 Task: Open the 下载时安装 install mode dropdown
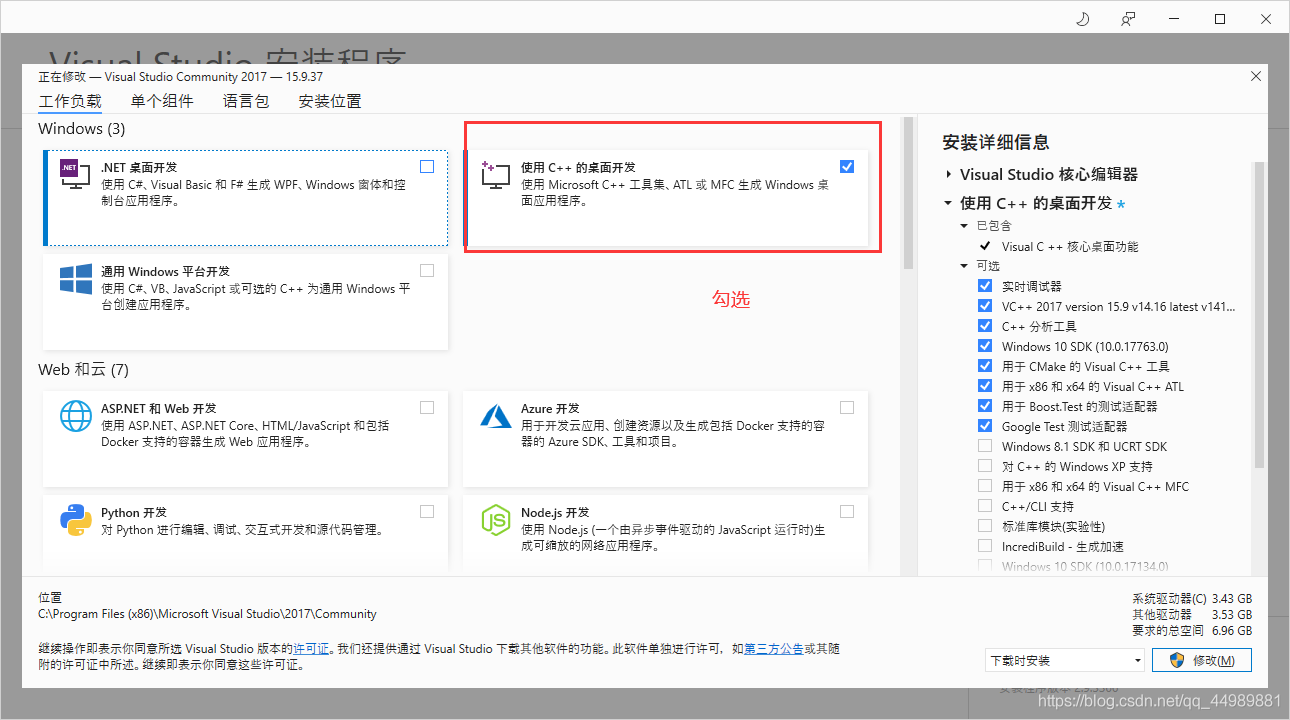click(1064, 660)
